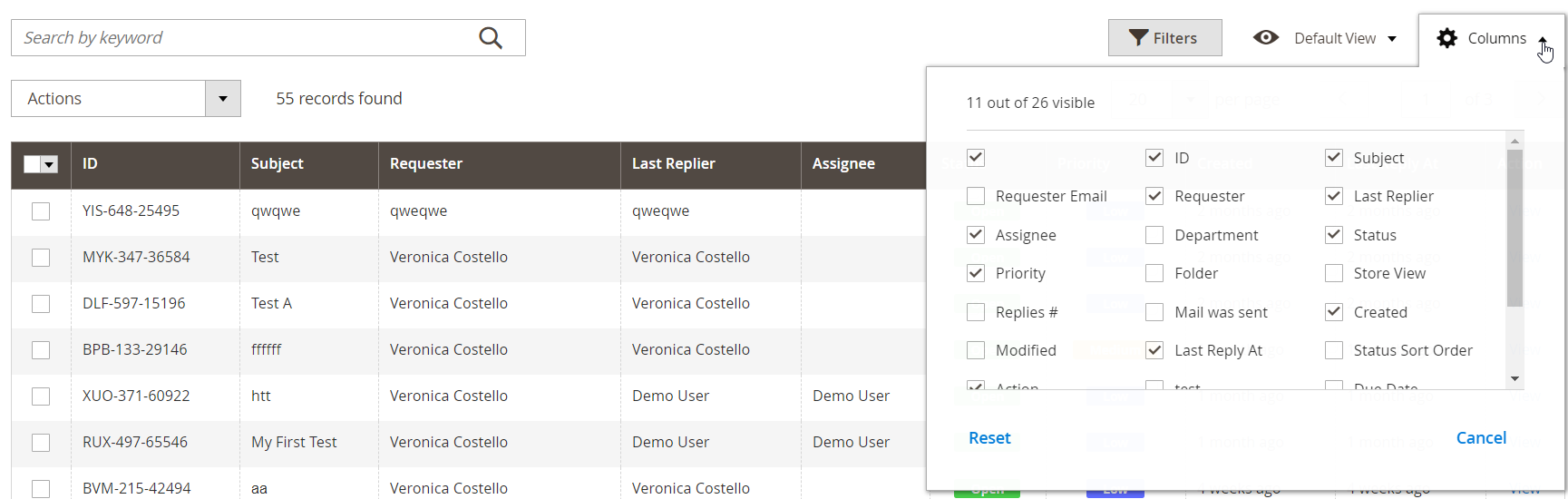
Task: Click '11 out of 26 visible' text
Action: [1030, 103]
